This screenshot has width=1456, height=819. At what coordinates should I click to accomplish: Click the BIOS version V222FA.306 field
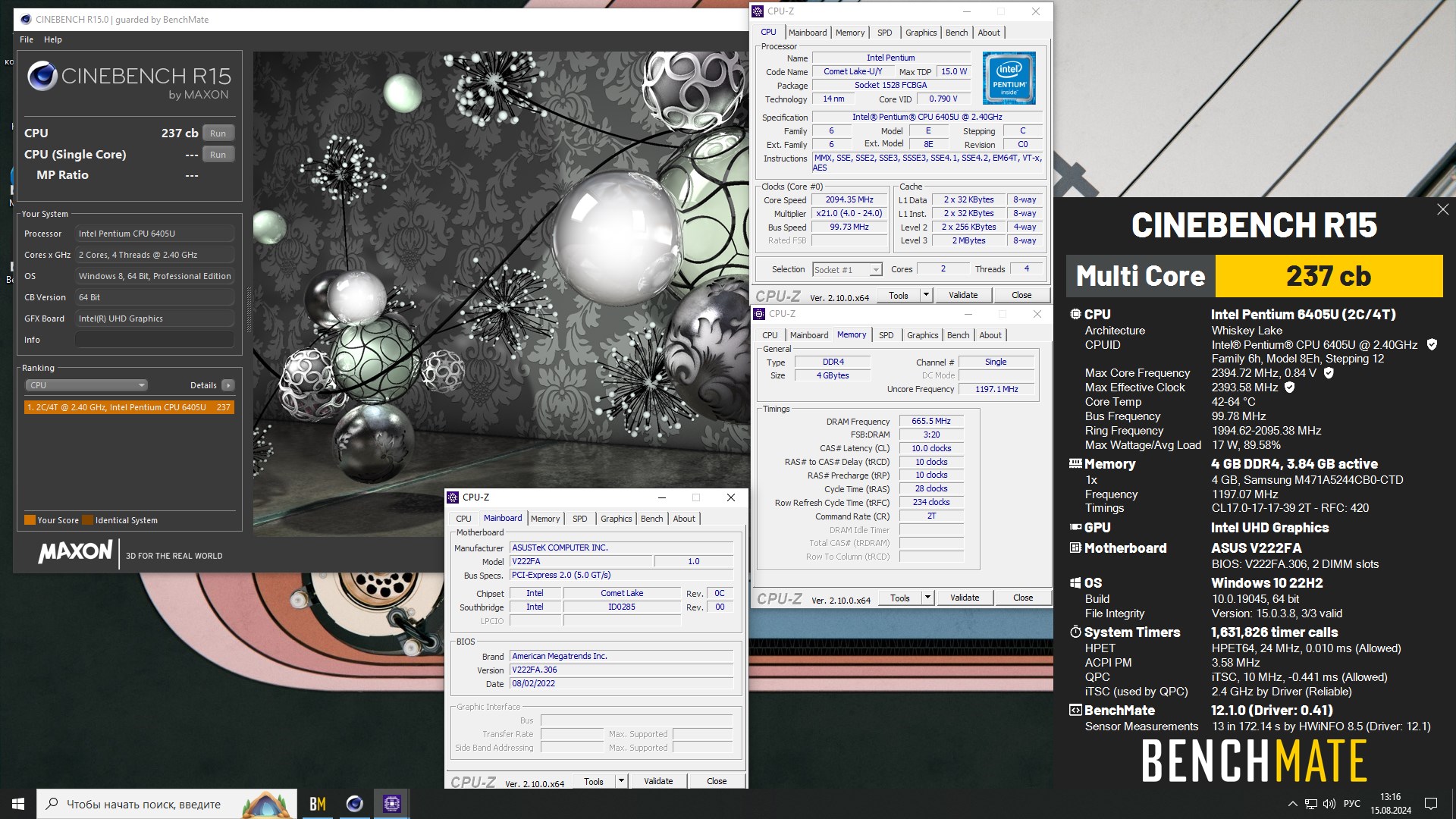coord(622,670)
